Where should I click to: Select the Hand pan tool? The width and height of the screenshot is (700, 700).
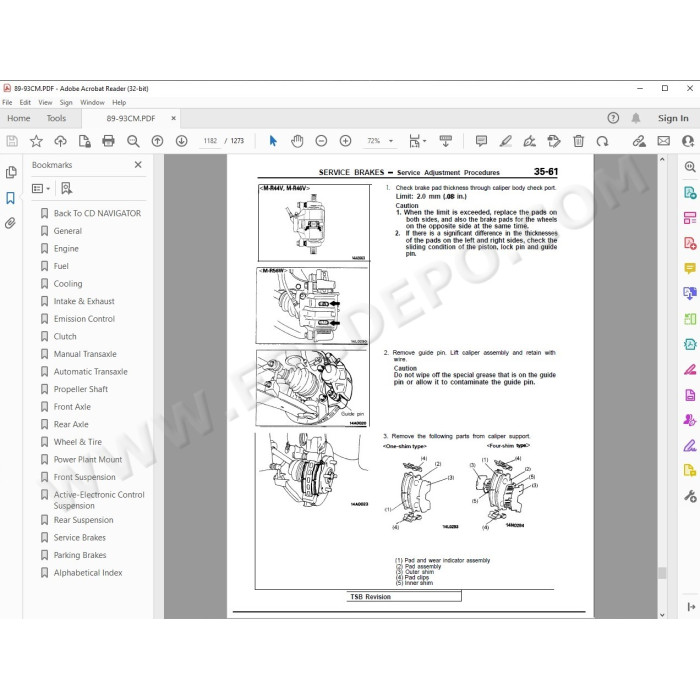297,142
